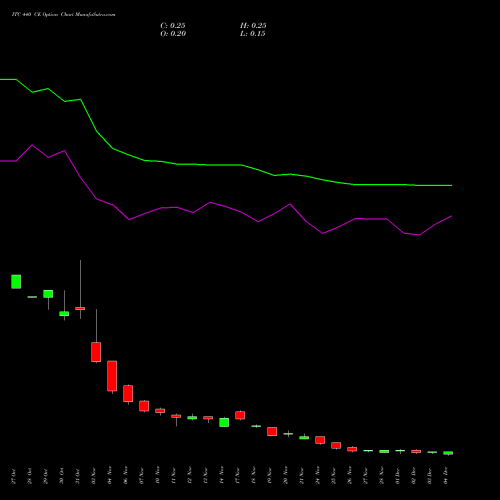Click the large red candlestick above 04 Nov
This screenshot has width=500, height=500.
click(x=112, y=376)
